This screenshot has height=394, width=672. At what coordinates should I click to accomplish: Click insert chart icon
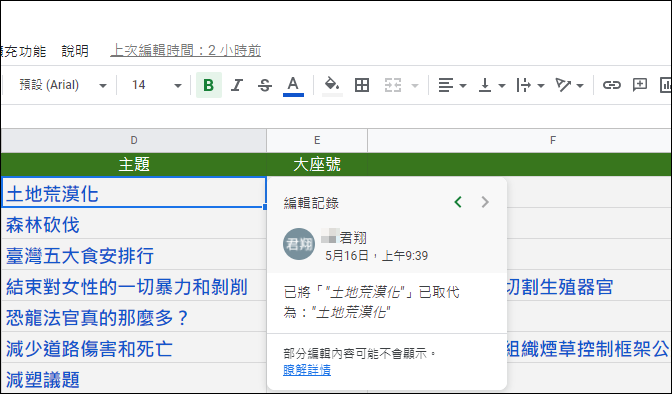(x=666, y=85)
